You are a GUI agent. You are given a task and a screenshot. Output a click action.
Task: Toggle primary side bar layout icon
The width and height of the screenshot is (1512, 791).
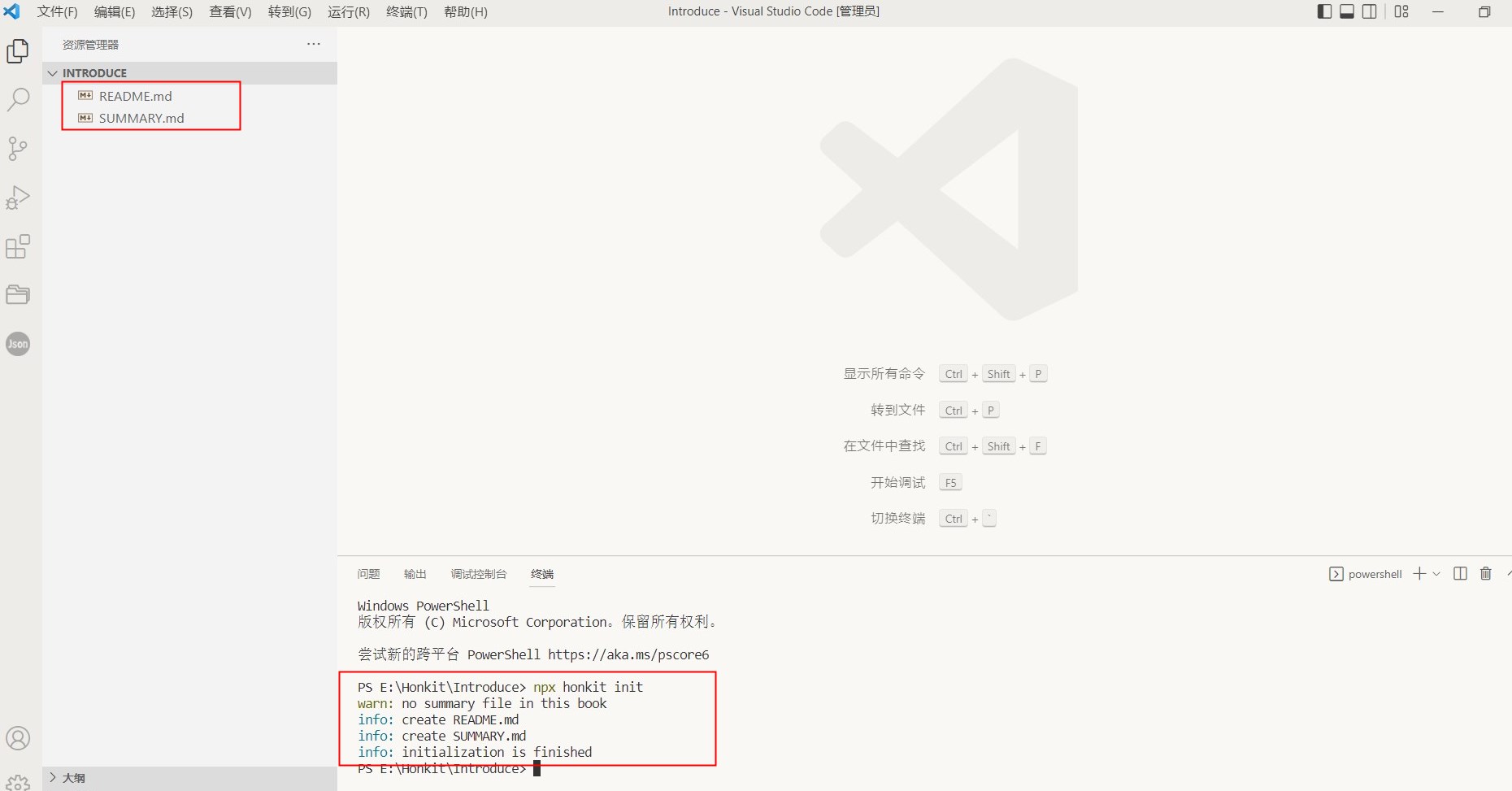pos(1324,11)
